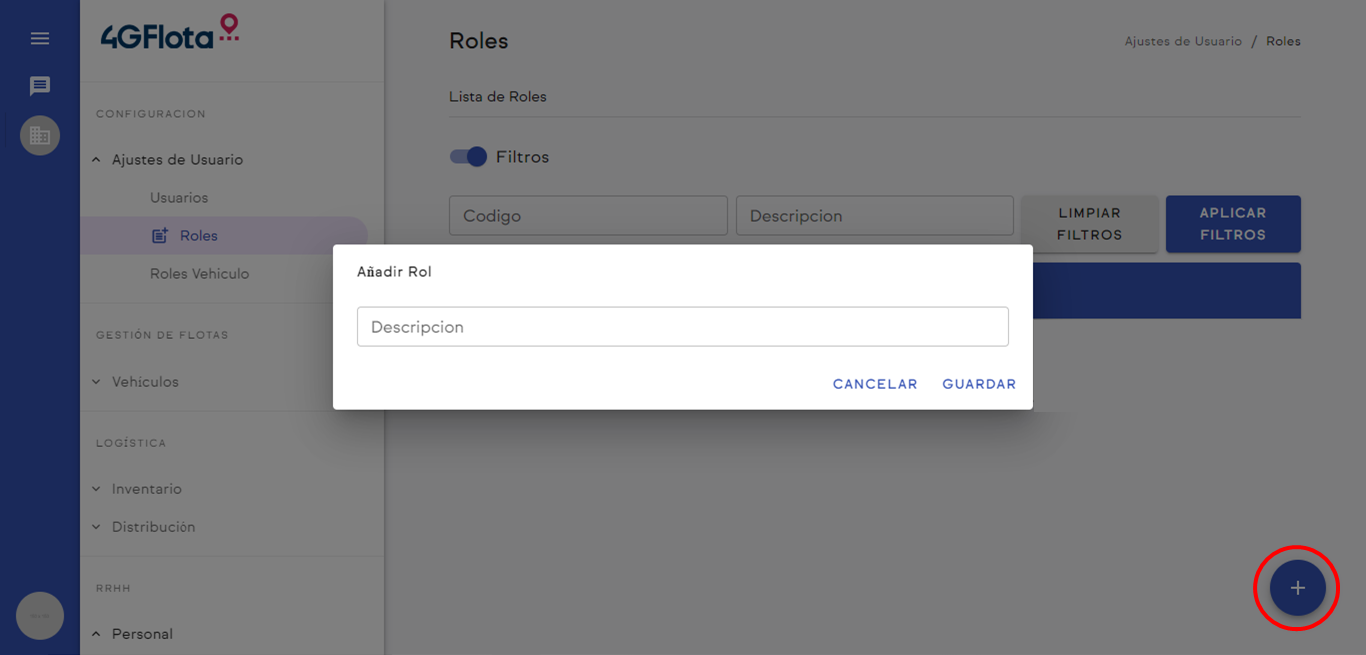Click the Aplicar Filtros button
This screenshot has width=1366, height=655.
click(x=1232, y=224)
